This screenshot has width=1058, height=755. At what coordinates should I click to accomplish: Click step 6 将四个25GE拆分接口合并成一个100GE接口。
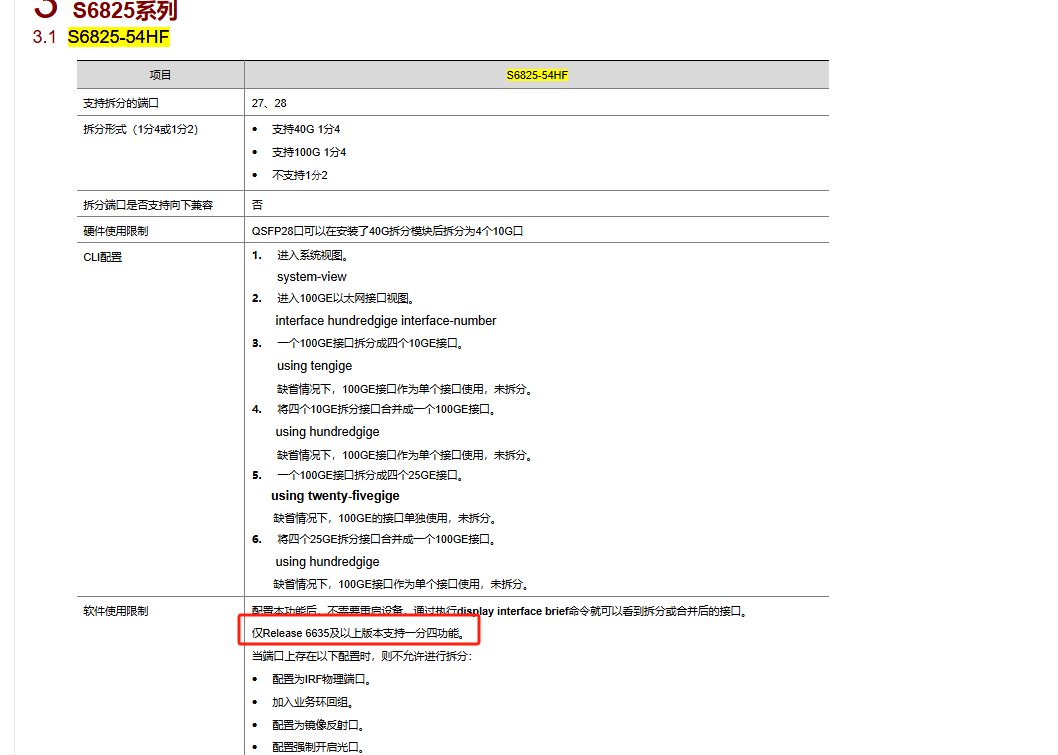click(x=386, y=539)
